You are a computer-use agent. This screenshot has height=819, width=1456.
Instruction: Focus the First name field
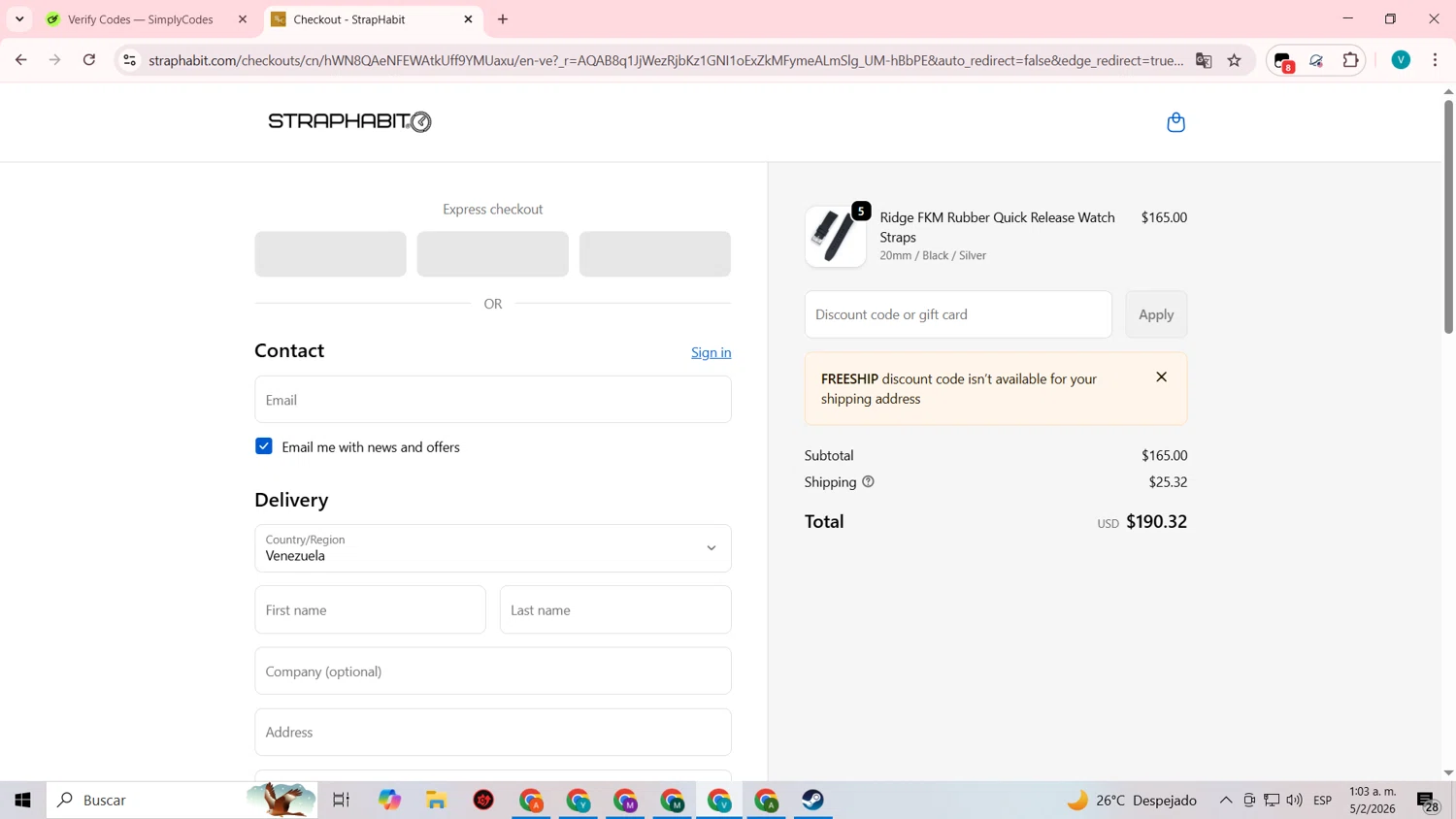coord(370,610)
